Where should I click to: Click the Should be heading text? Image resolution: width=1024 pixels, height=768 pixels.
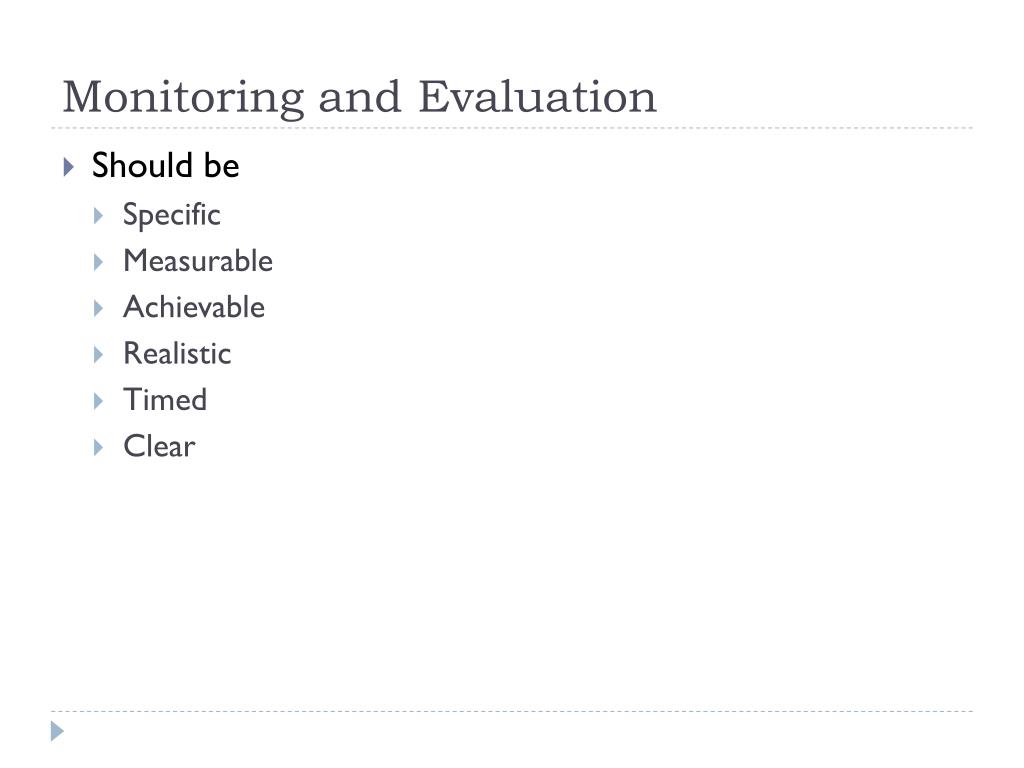point(165,165)
